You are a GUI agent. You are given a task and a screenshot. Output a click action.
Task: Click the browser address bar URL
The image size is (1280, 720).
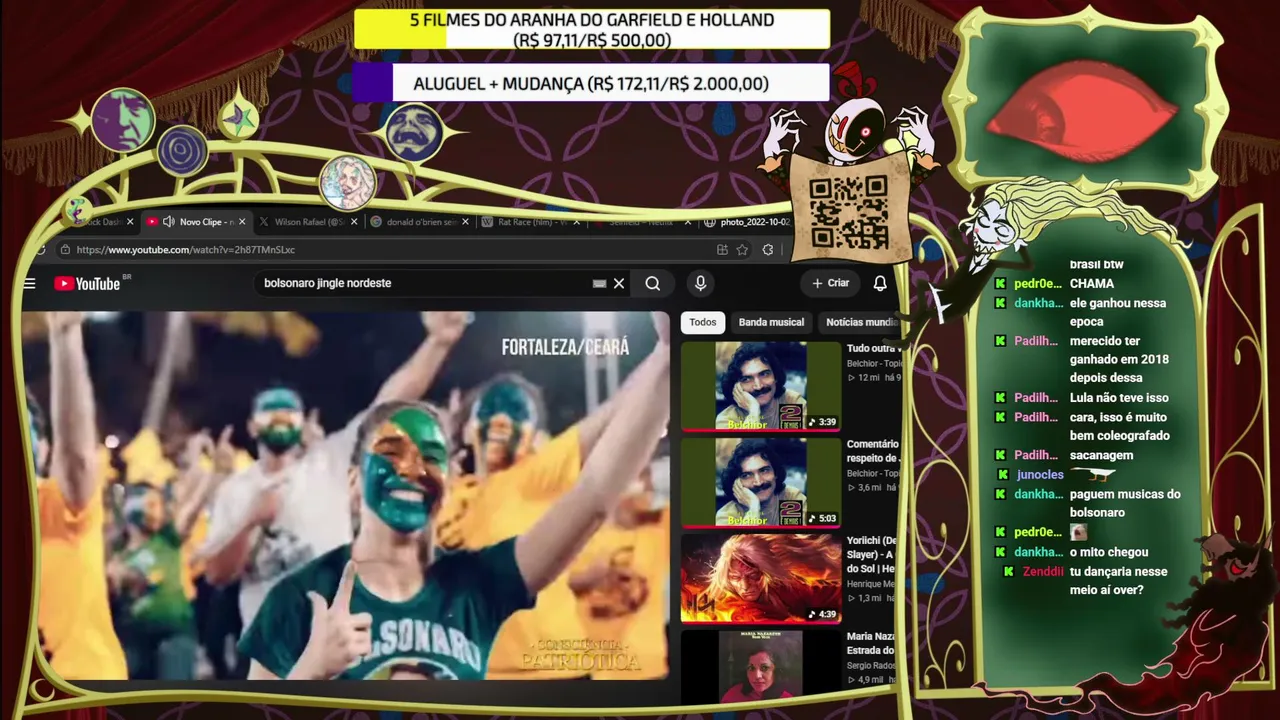tap(186, 250)
